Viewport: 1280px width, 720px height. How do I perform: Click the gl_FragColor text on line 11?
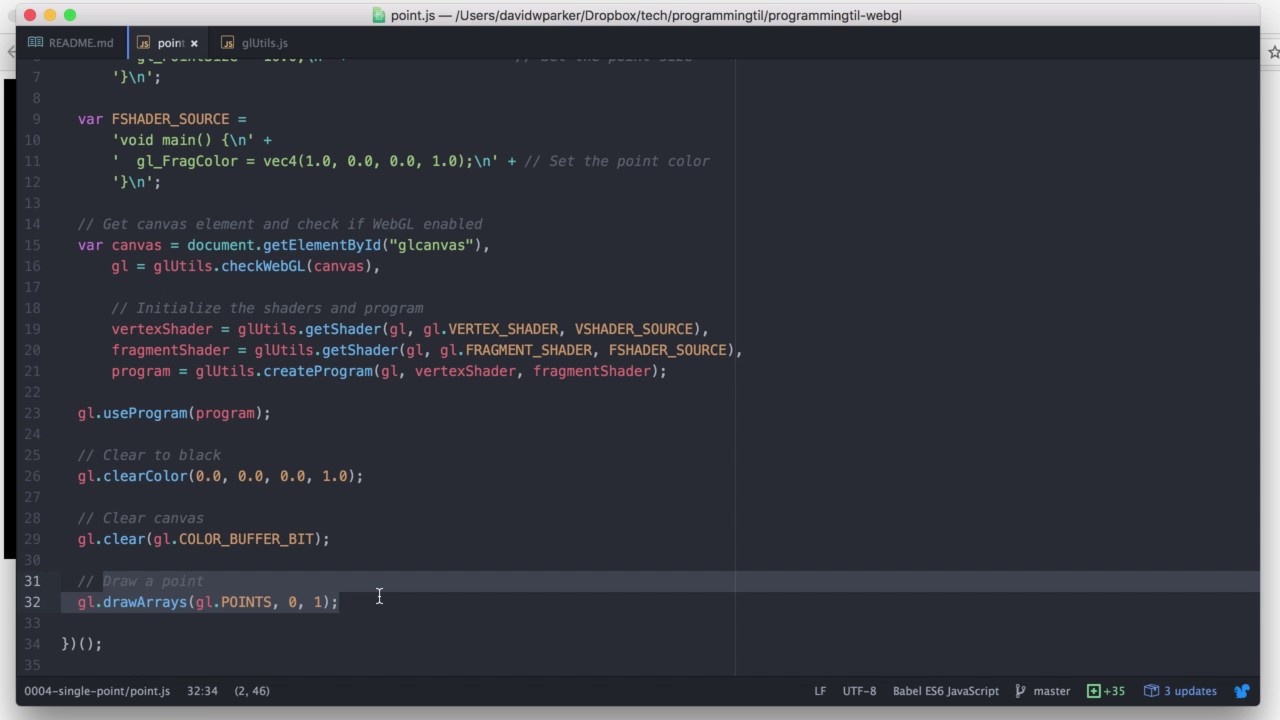pyautogui.click(x=187, y=161)
